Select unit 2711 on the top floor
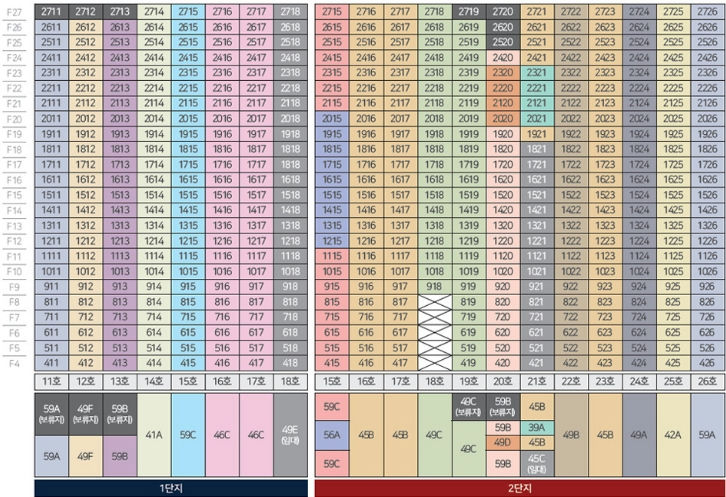The image size is (726, 497). pos(51,12)
